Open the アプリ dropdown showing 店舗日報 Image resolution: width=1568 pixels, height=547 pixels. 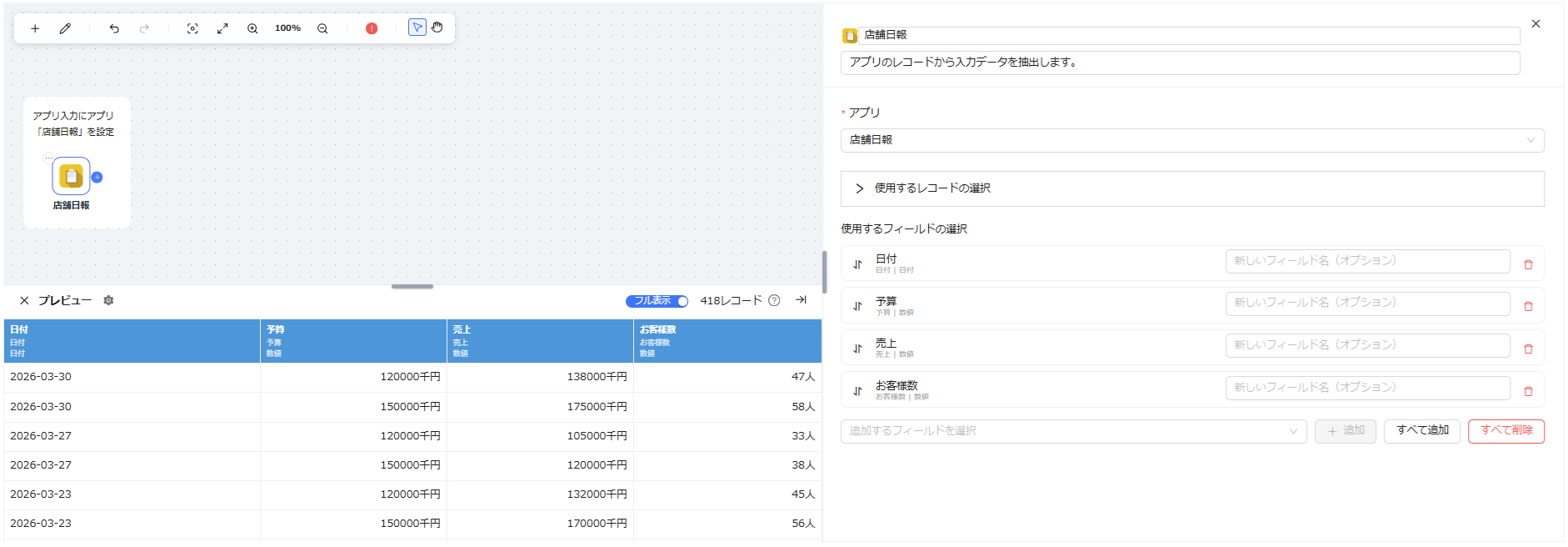coord(1192,140)
